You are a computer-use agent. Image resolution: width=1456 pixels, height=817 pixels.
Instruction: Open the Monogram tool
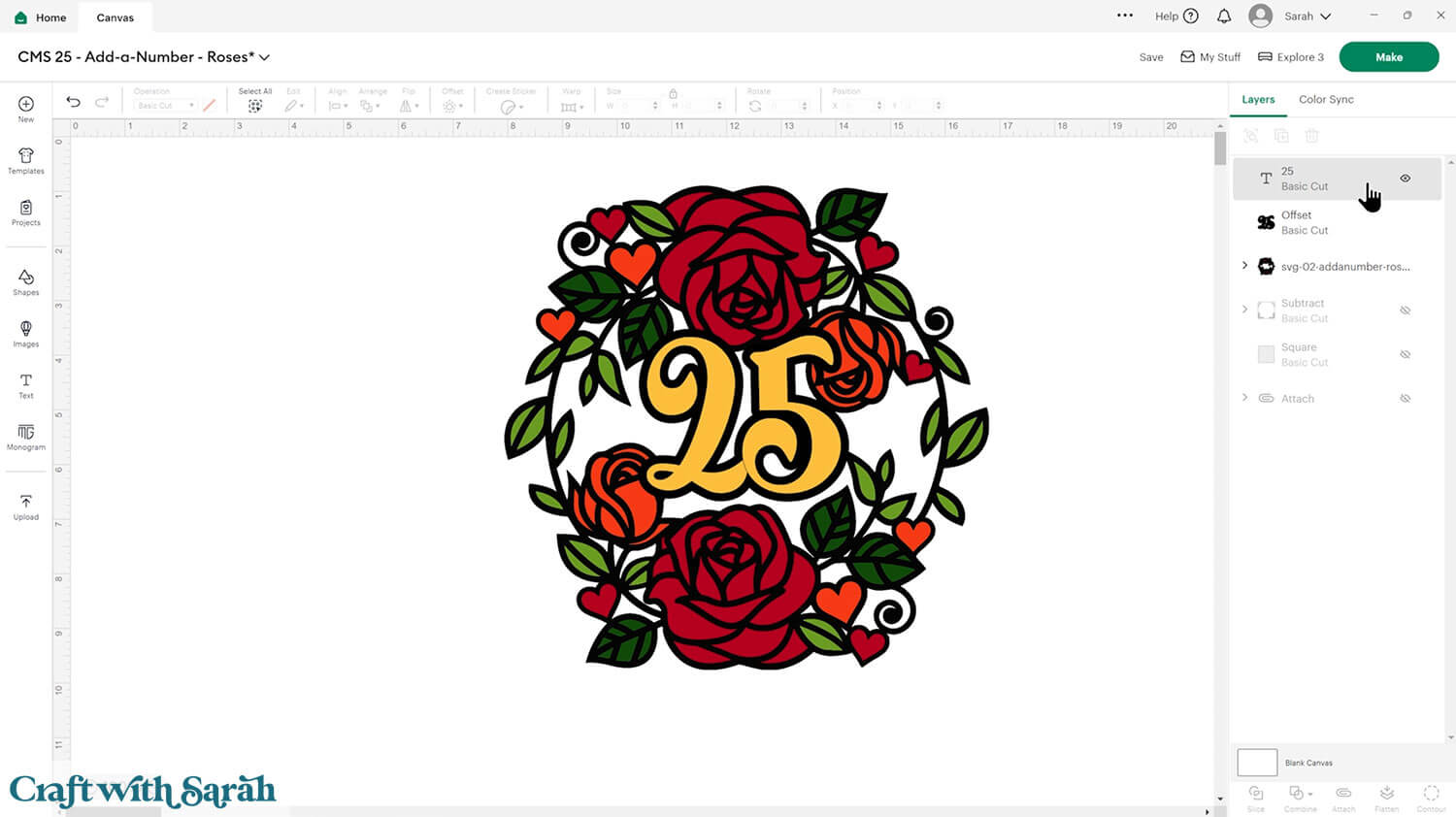pos(26,437)
